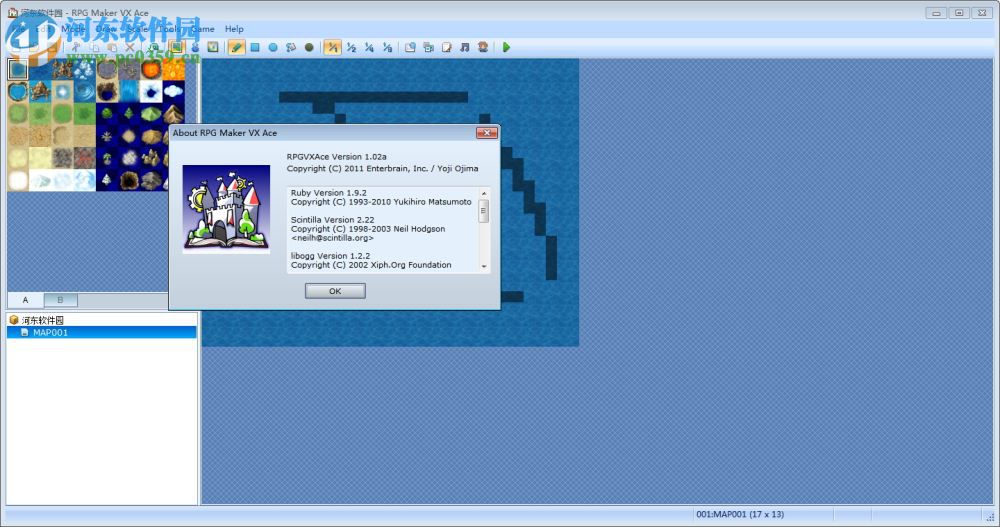Switch to Region editing mode icon

tap(212, 47)
